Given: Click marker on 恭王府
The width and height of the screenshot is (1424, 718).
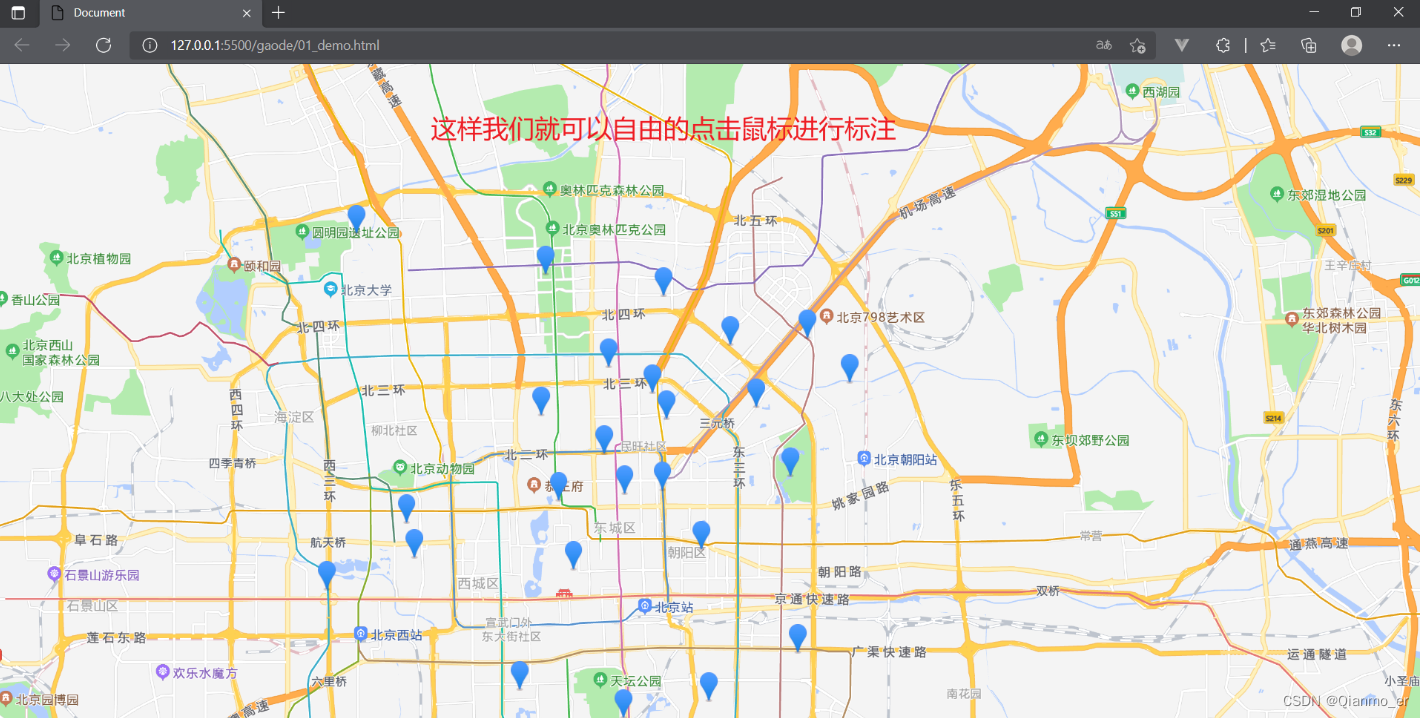Looking at the screenshot, I should click(558, 485).
